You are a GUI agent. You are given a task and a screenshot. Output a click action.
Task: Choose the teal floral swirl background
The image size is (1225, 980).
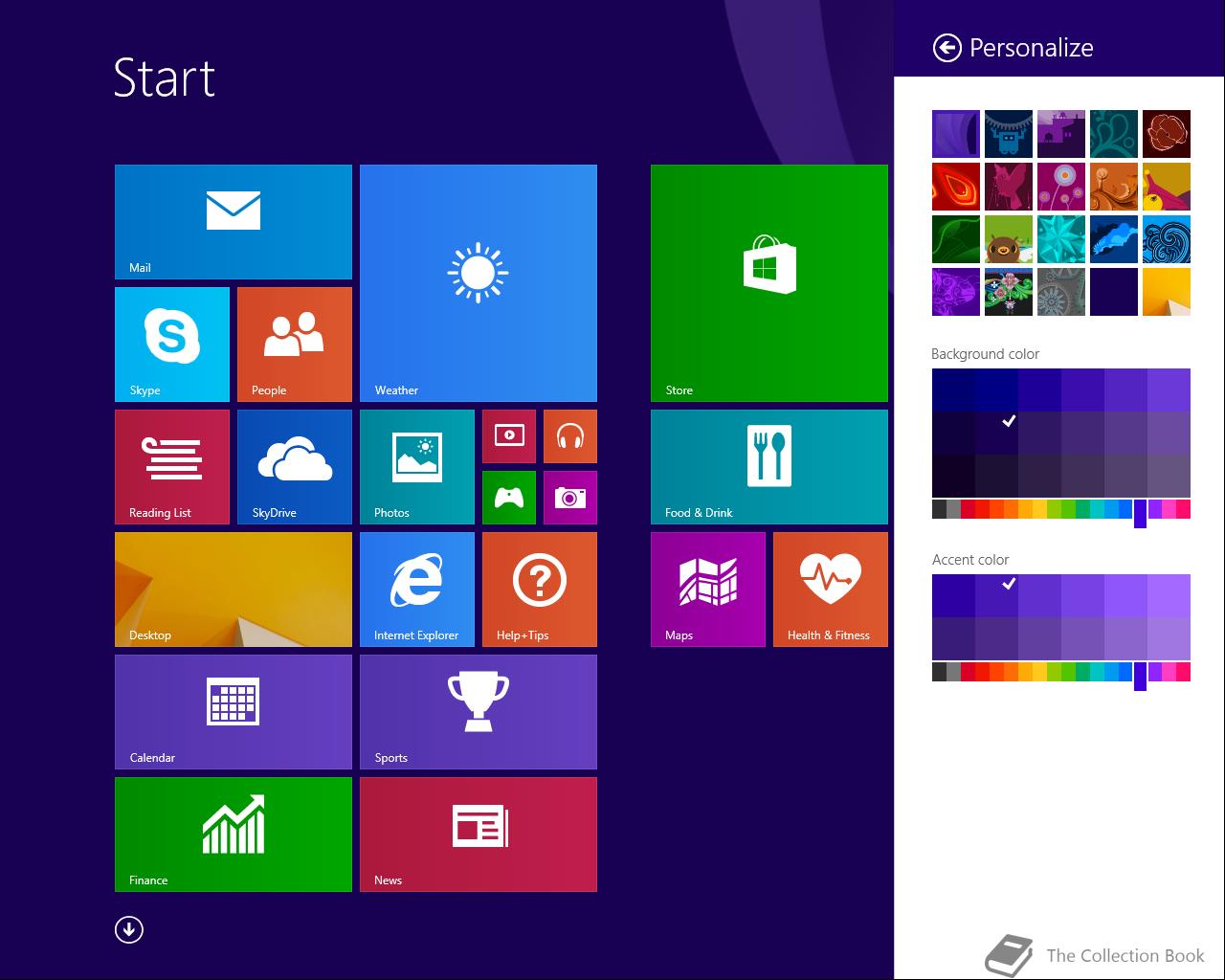coord(1114,134)
